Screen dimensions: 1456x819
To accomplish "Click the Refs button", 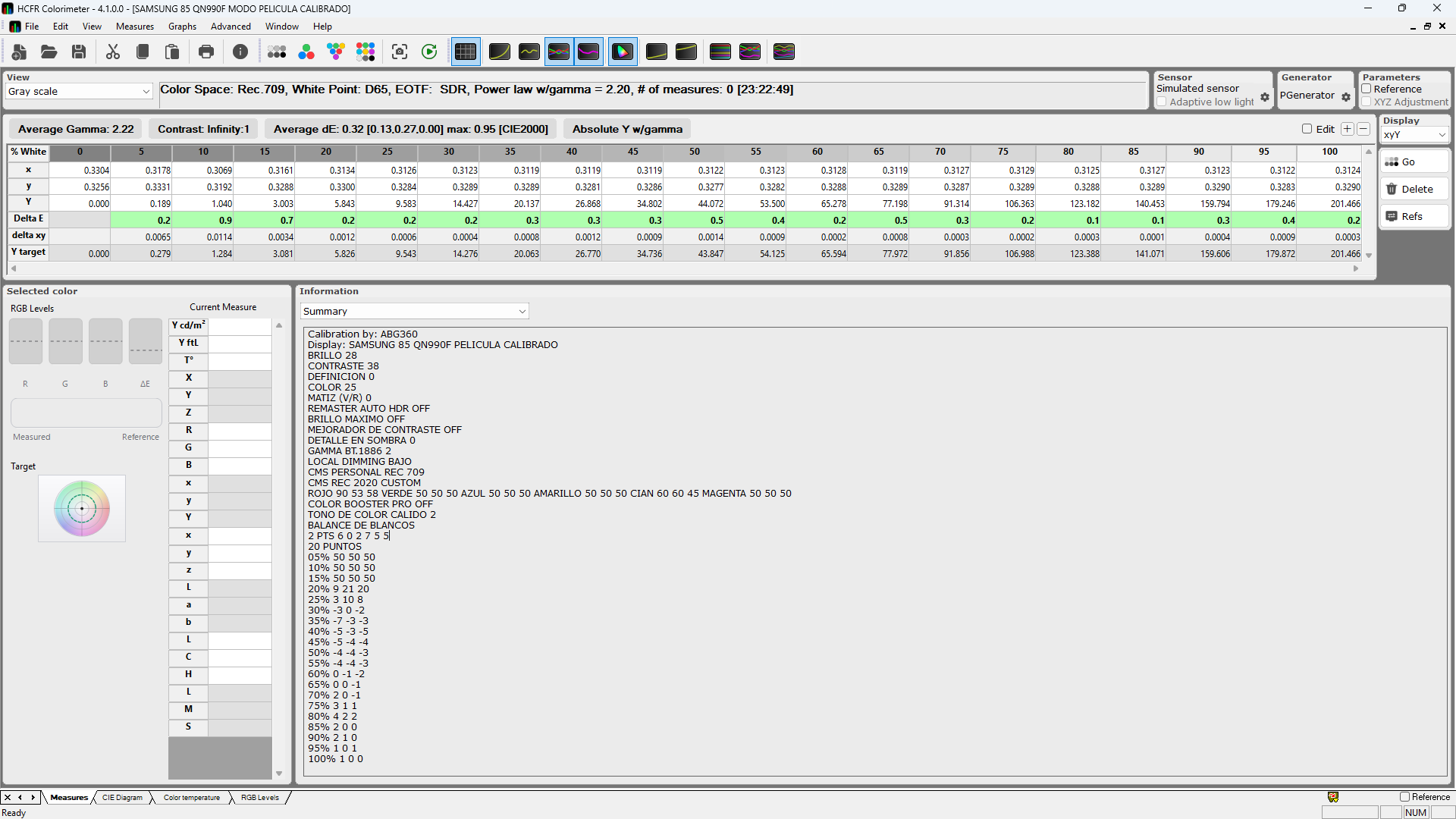I will (x=1414, y=216).
